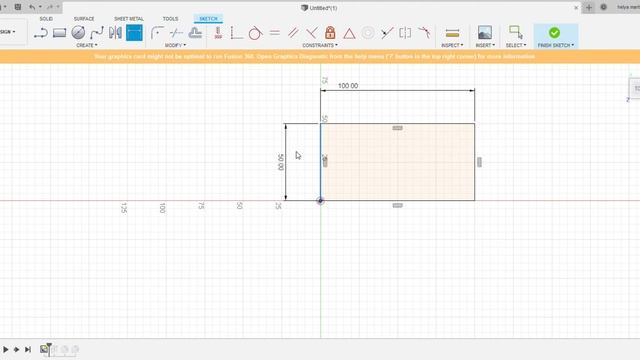
Task: Apply Collinear constraint
Action: 387,33
